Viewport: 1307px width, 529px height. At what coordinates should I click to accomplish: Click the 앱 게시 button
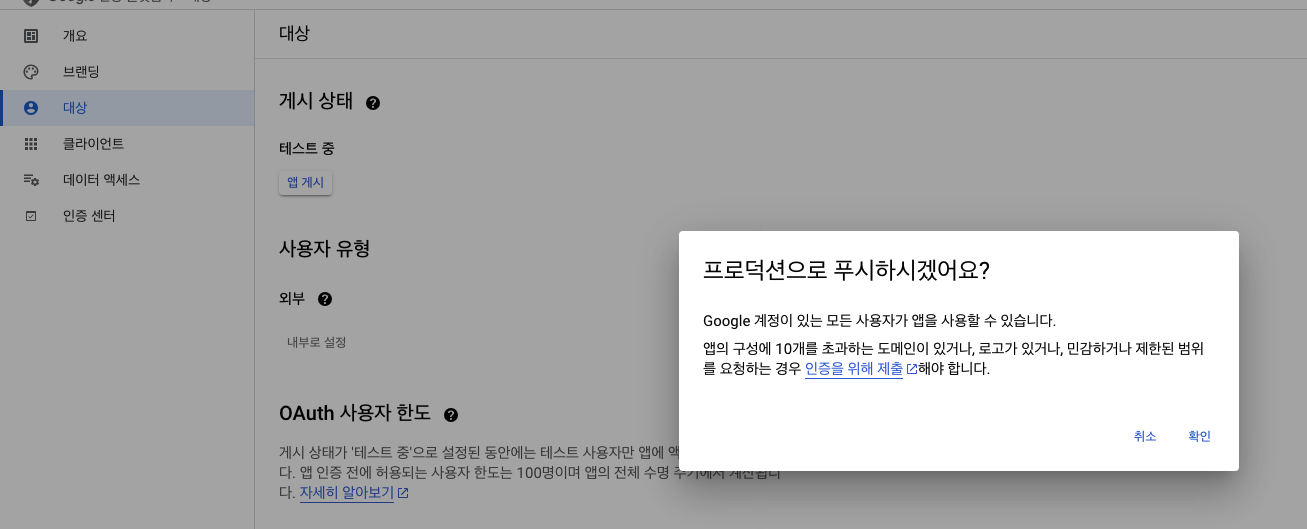click(305, 182)
